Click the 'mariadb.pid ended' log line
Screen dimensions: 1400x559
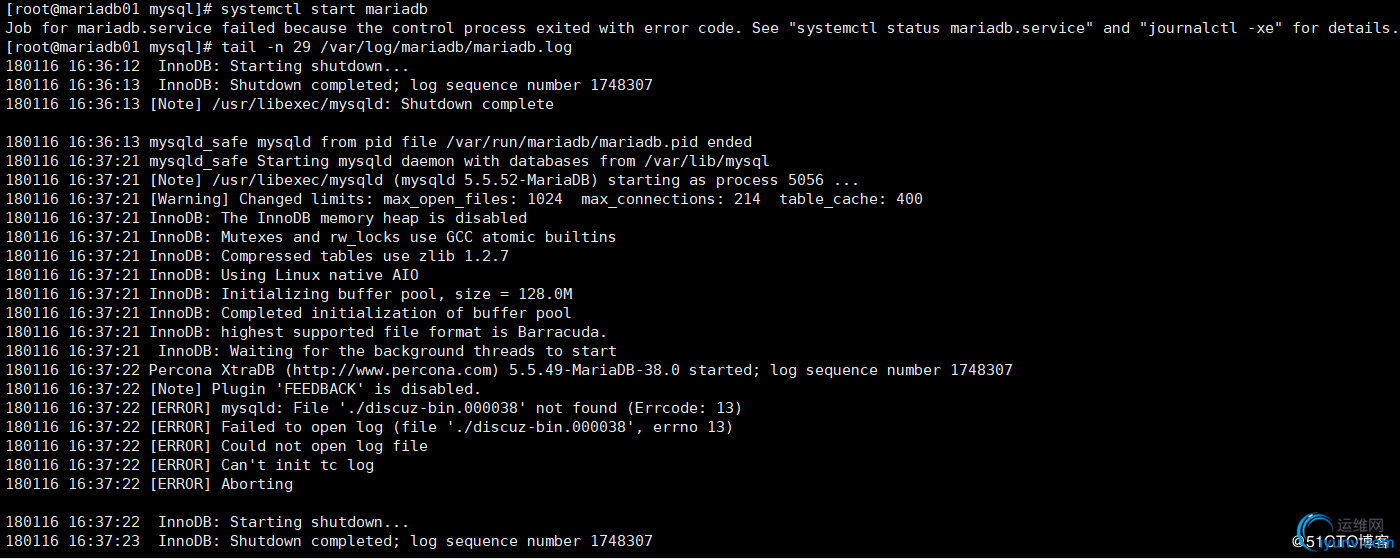(x=379, y=142)
